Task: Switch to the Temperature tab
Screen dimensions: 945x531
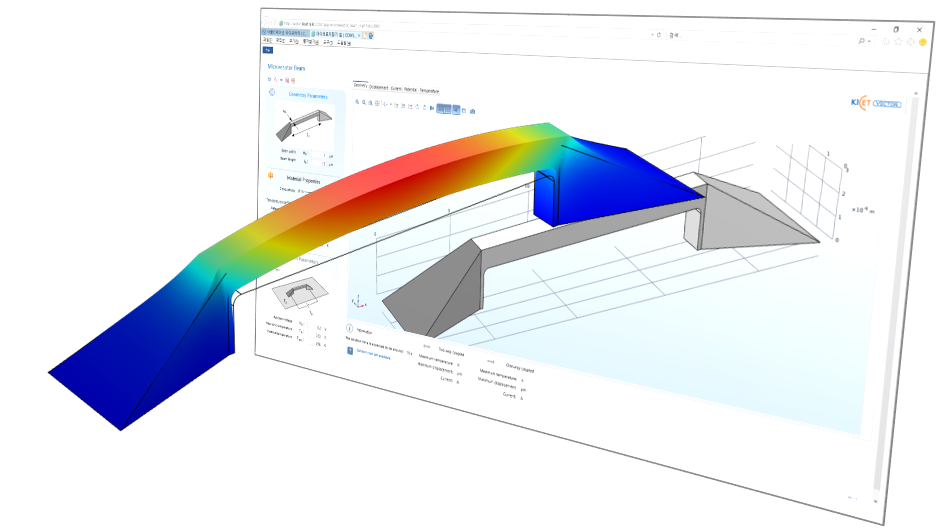Action: [429, 90]
